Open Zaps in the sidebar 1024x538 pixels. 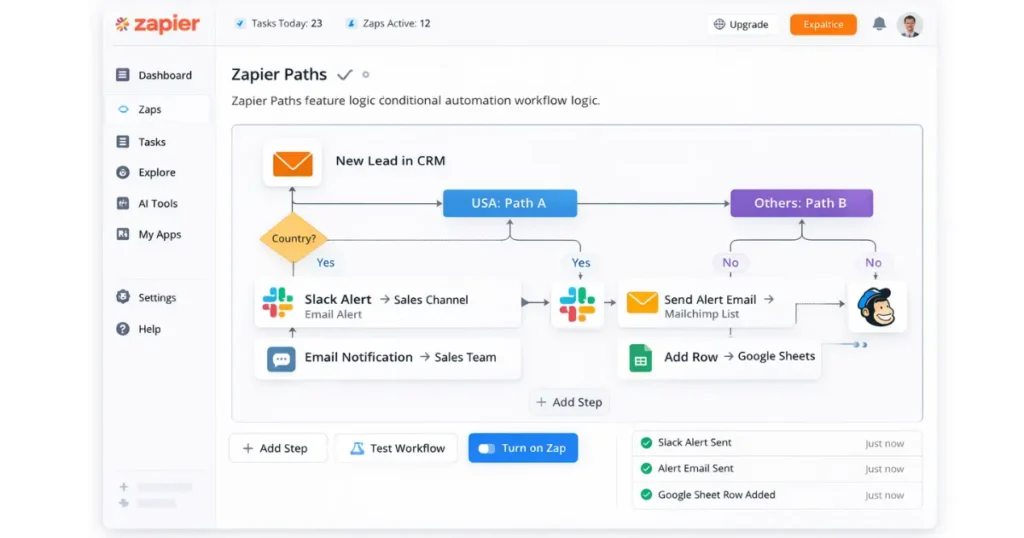[x=149, y=110]
